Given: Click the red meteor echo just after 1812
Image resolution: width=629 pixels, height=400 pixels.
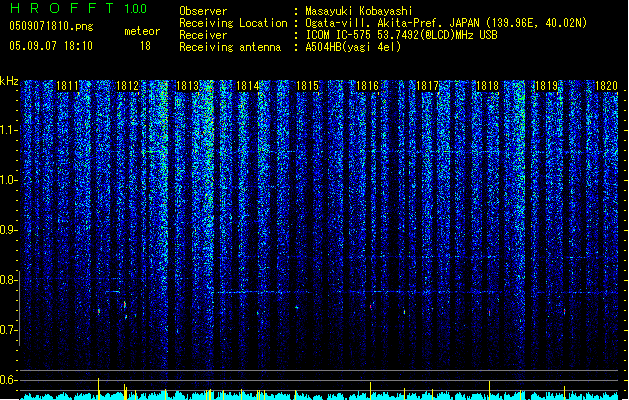Looking at the screenshot, I should point(125,305).
